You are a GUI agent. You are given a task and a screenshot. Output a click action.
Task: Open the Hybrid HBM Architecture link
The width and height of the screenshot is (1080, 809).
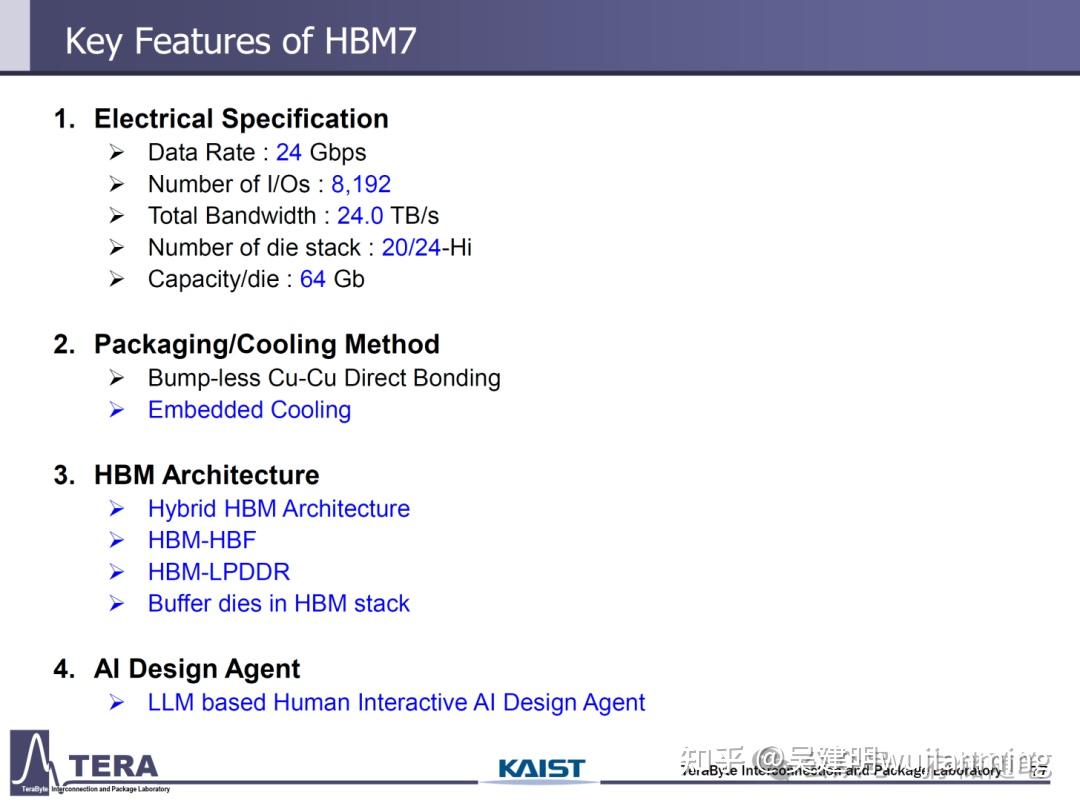[279, 509]
